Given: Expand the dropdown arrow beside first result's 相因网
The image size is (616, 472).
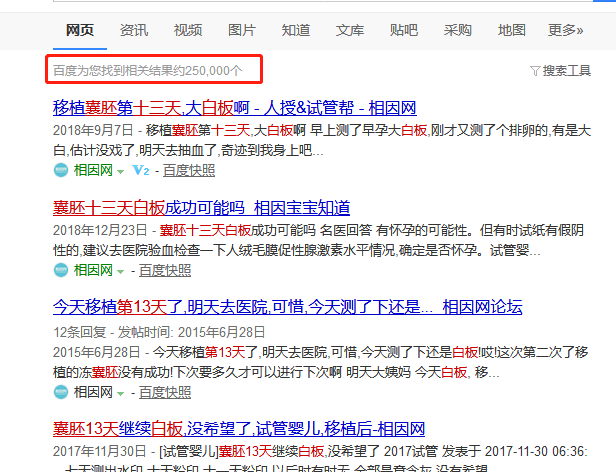Looking at the screenshot, I should pyautogui.click(x=121, y=171).
